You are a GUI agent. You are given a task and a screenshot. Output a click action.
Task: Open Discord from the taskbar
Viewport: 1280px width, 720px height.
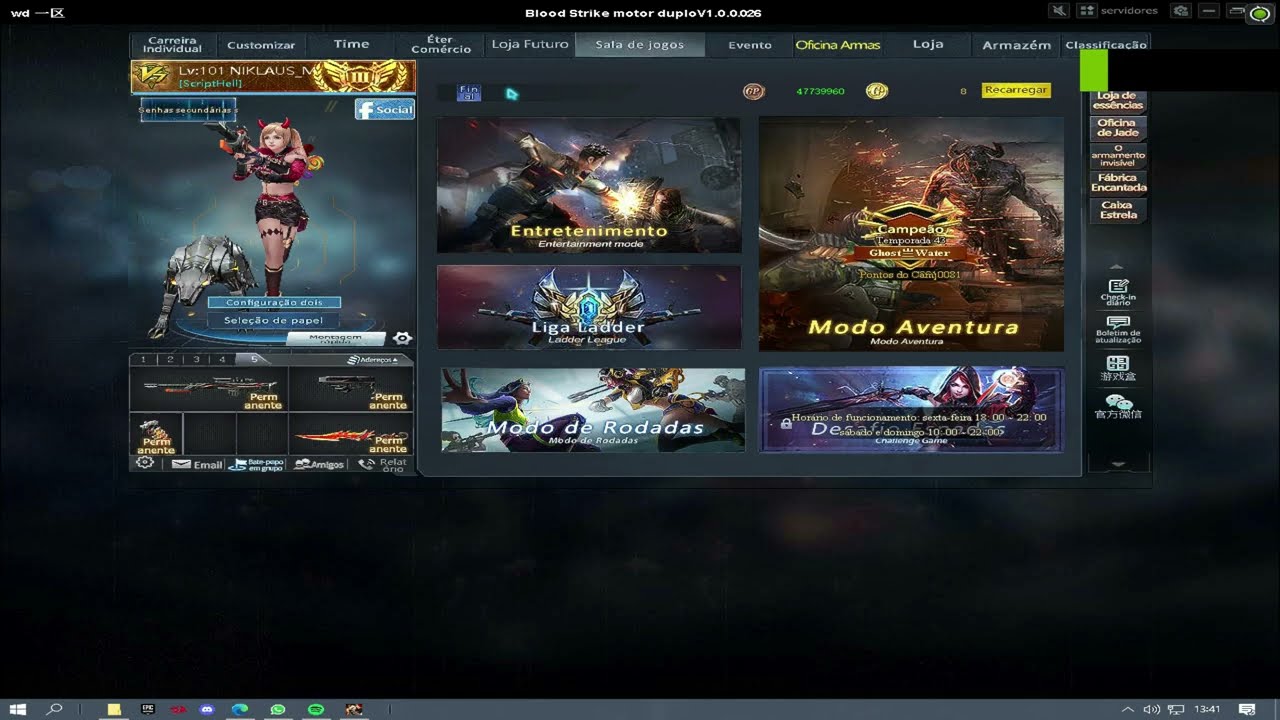click(207, 709)
